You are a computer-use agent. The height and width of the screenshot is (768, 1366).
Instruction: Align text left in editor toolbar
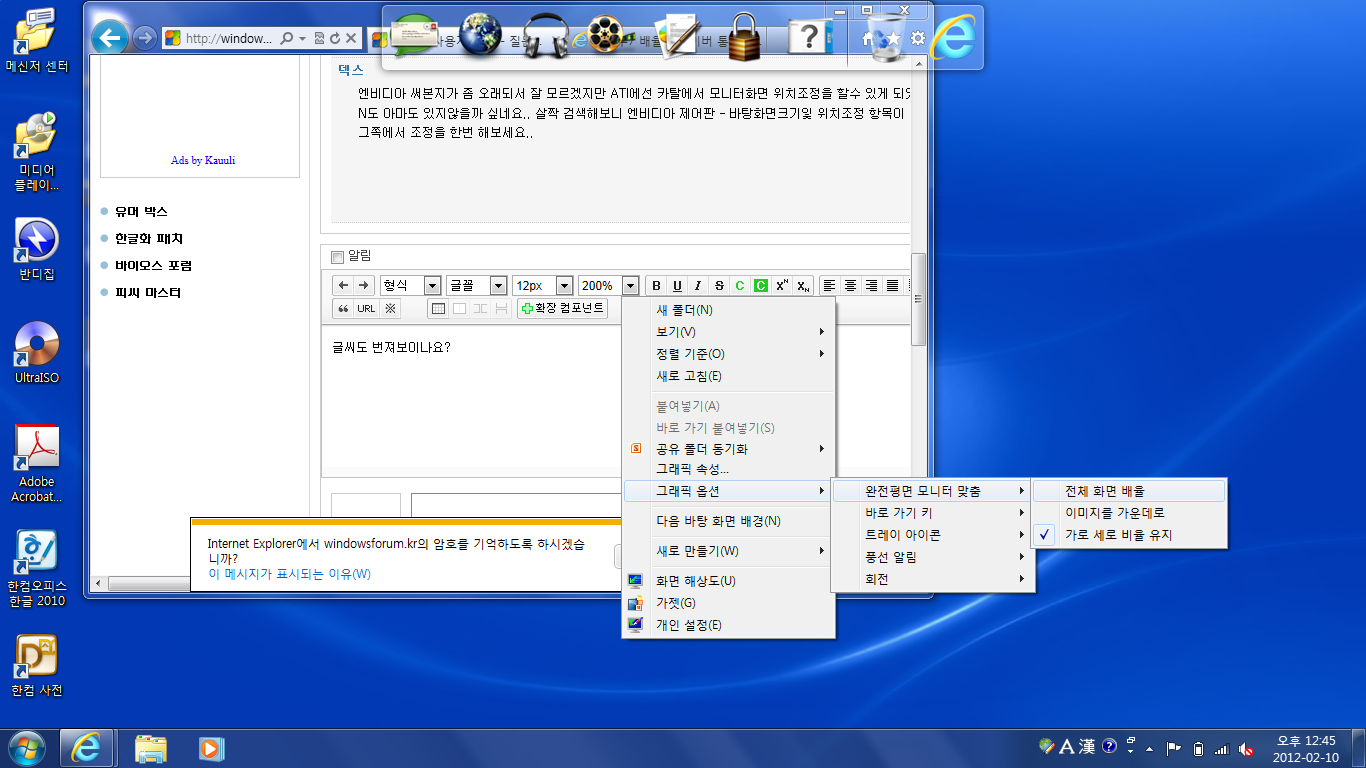(x=829, y=286)
